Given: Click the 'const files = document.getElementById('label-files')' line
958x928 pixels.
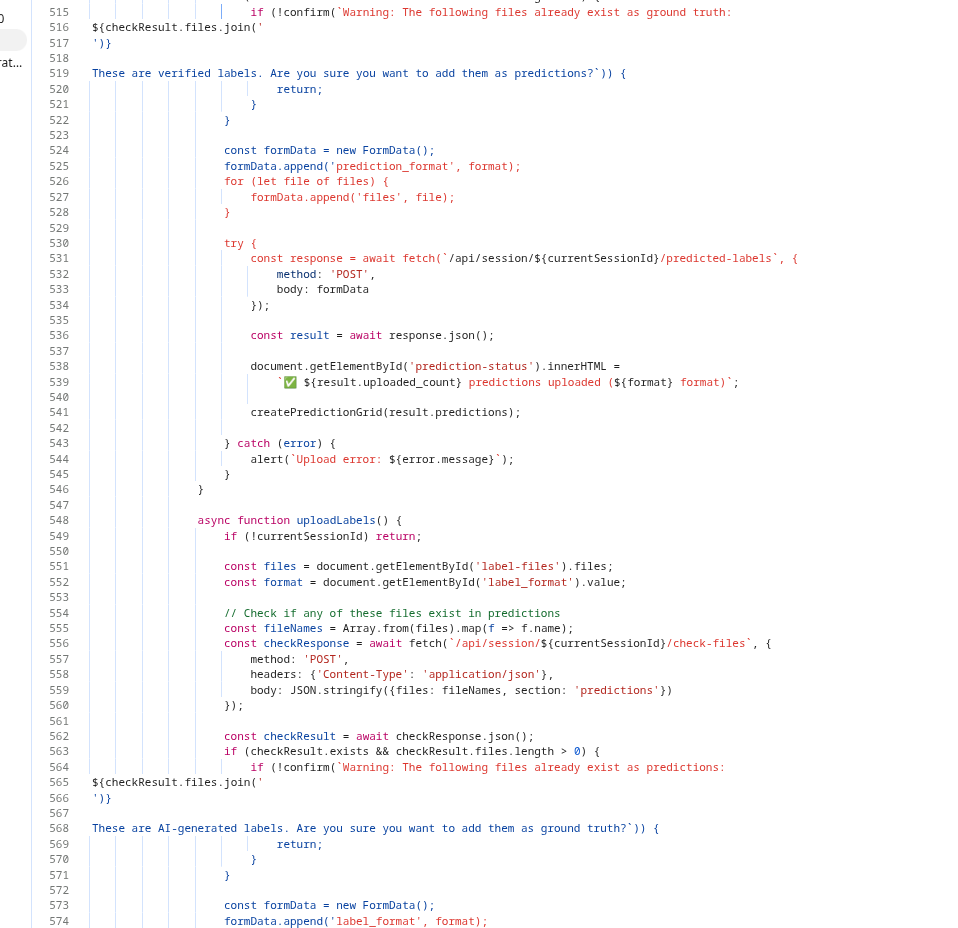Looking at the screenshot, I should [x=418, y=566].
